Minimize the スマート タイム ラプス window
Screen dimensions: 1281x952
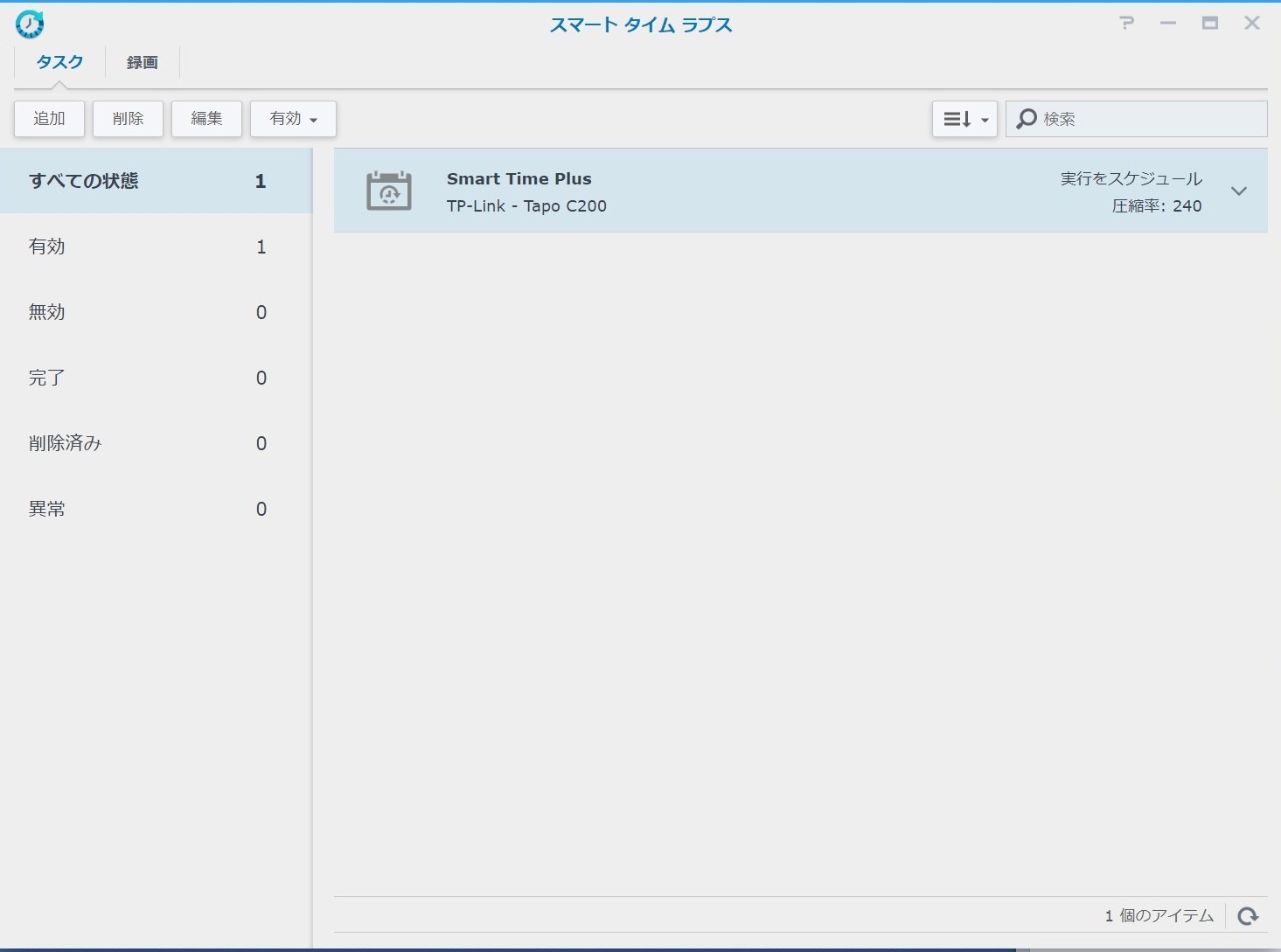[1168, 24]
